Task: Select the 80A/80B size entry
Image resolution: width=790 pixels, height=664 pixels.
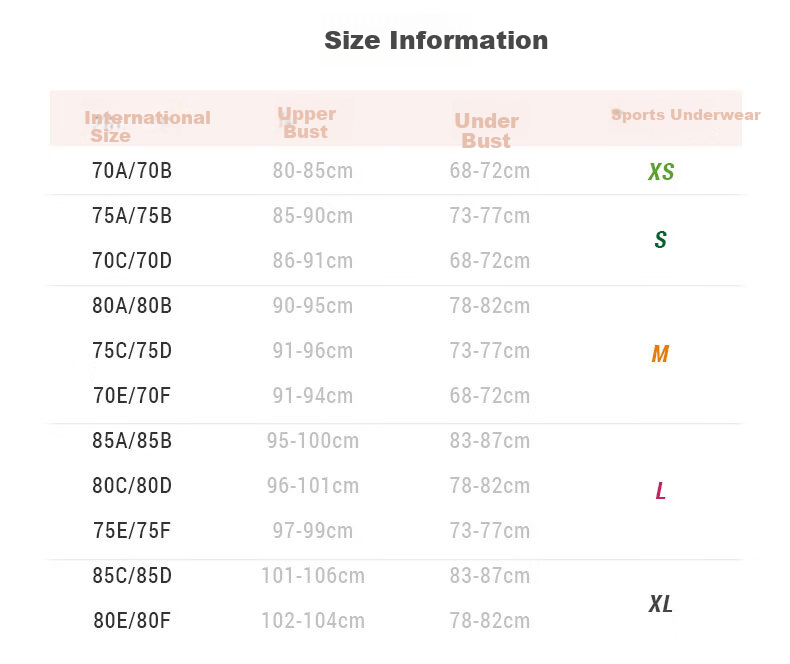Action: coord(132,306)
